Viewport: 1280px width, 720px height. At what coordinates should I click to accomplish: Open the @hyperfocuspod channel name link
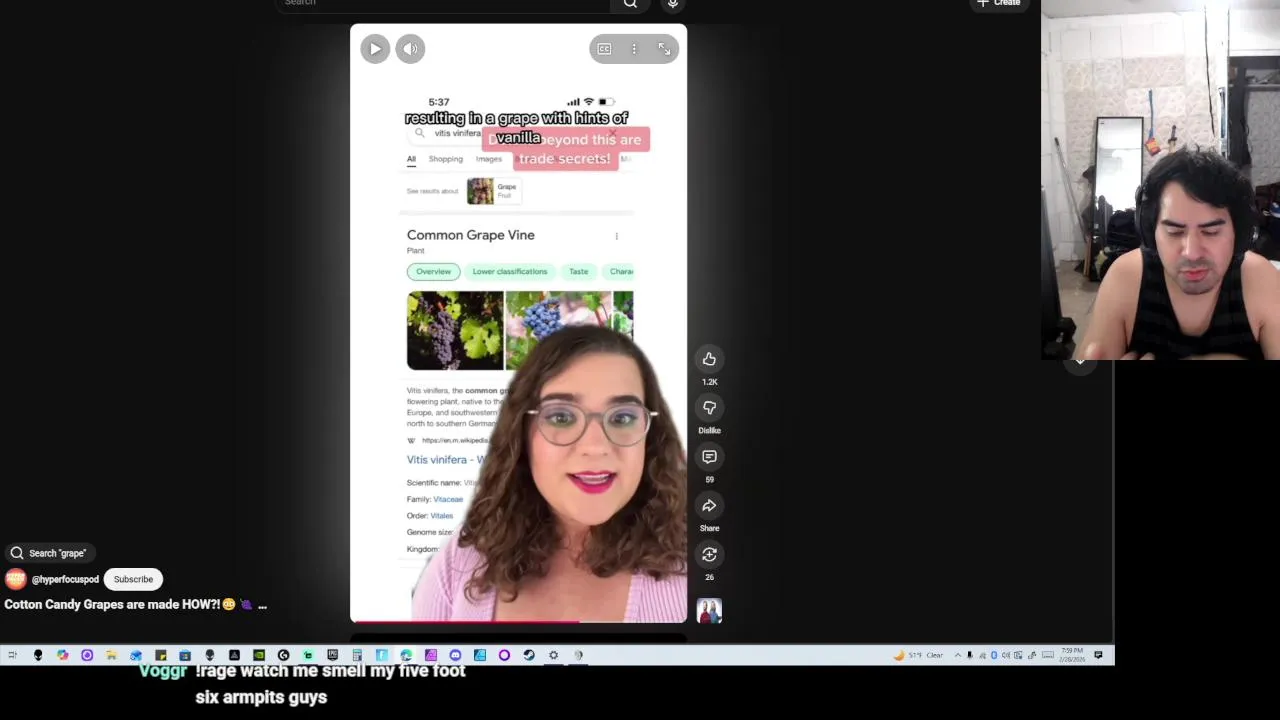65,579
